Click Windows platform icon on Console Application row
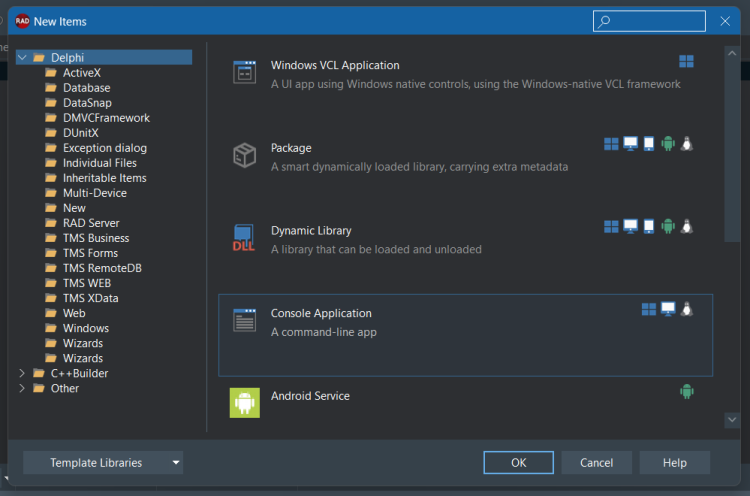 coord(649,309)
